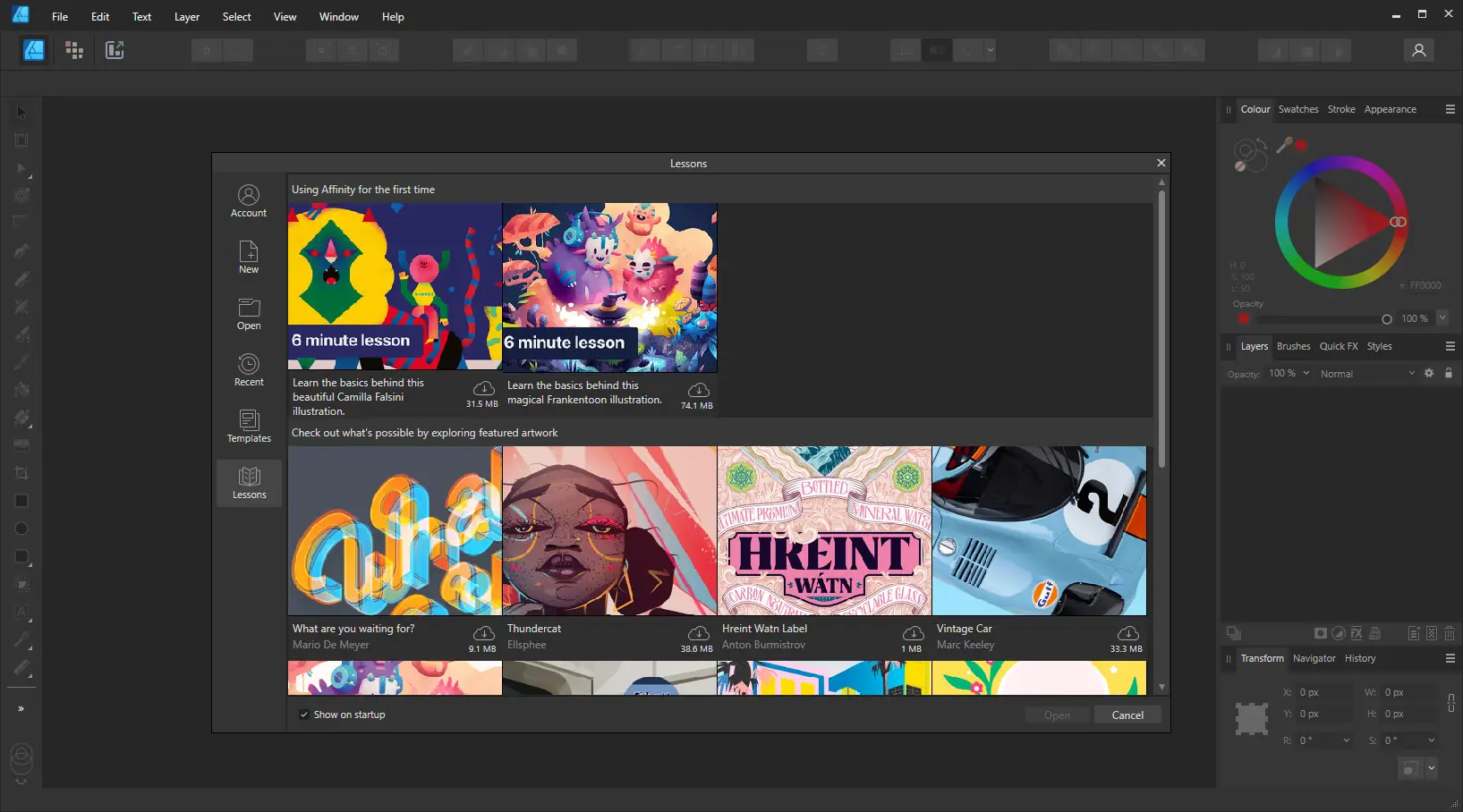Click the Add Adjustment icon in Layers panel
This screenshot has width=1463, height=812.
(1339, 633)
